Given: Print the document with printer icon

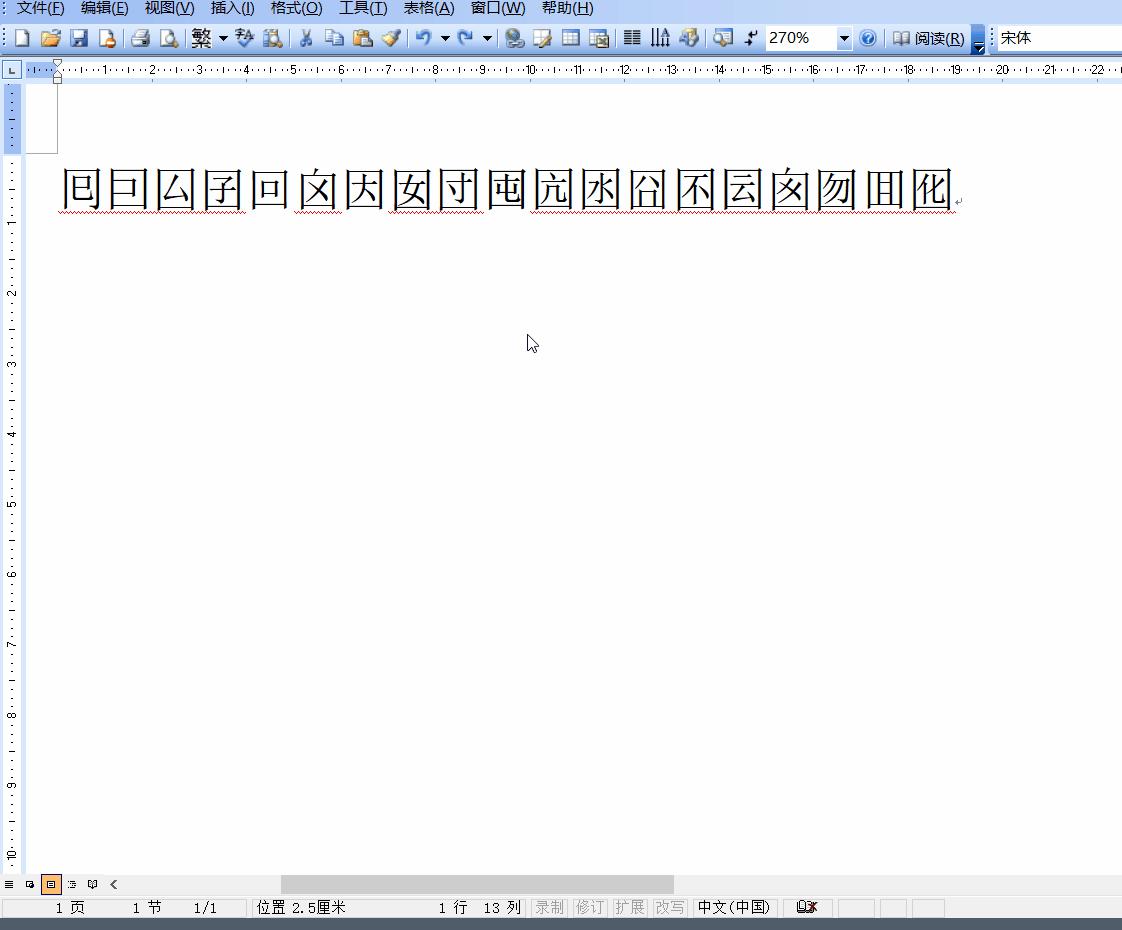Looking at the screenshot, I should [x=140, y=38].
